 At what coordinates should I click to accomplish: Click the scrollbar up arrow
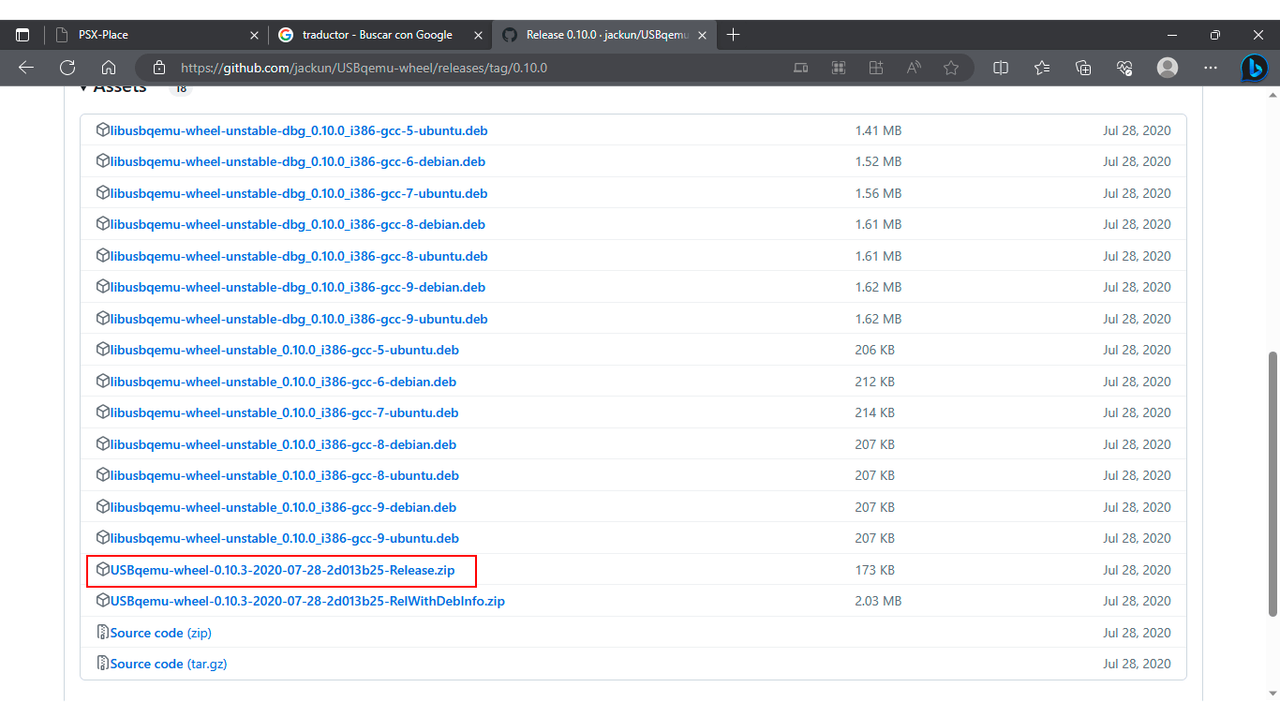(x=1273, y=93)
